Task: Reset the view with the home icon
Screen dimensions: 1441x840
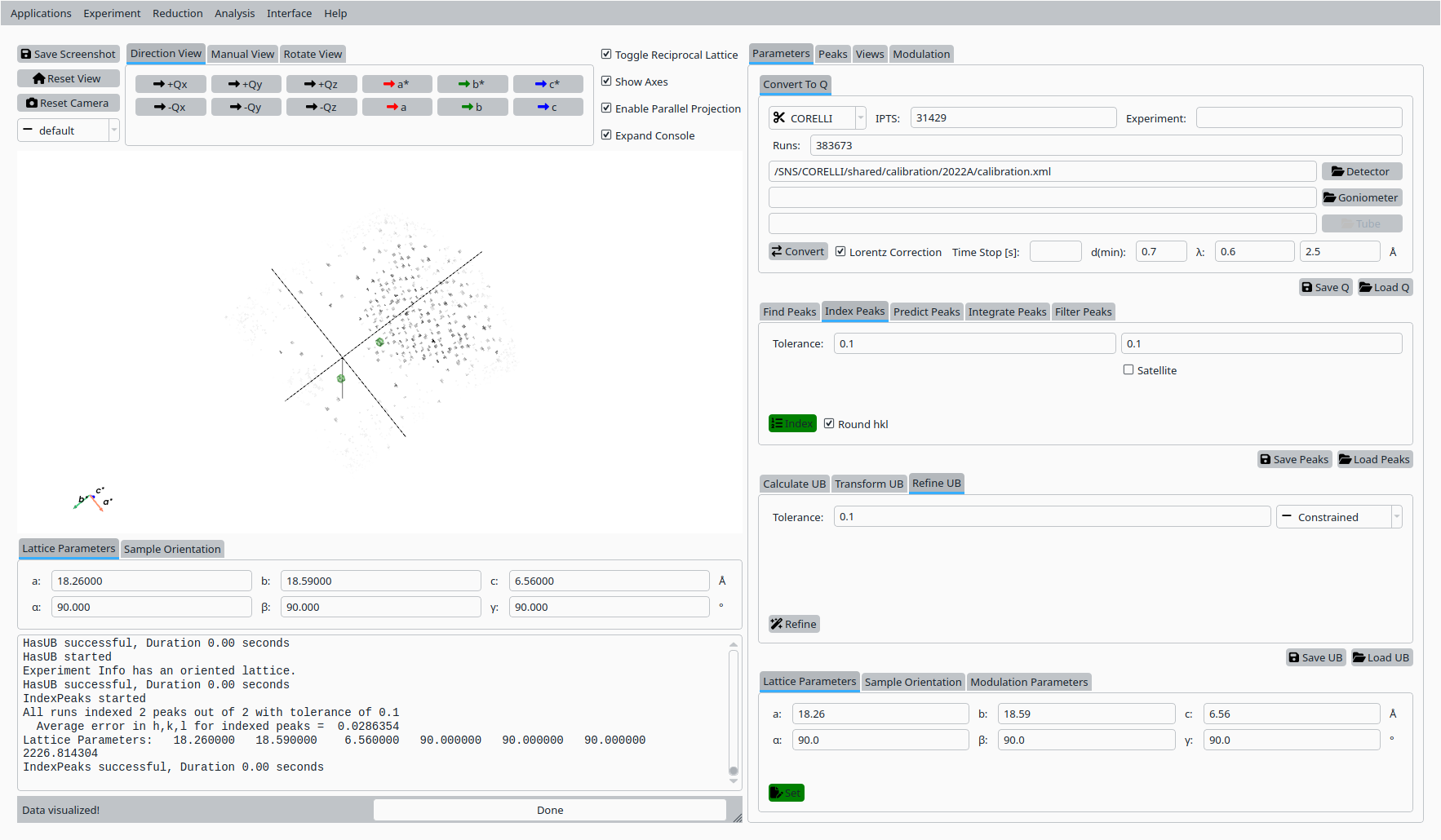Action: point(69,78)
